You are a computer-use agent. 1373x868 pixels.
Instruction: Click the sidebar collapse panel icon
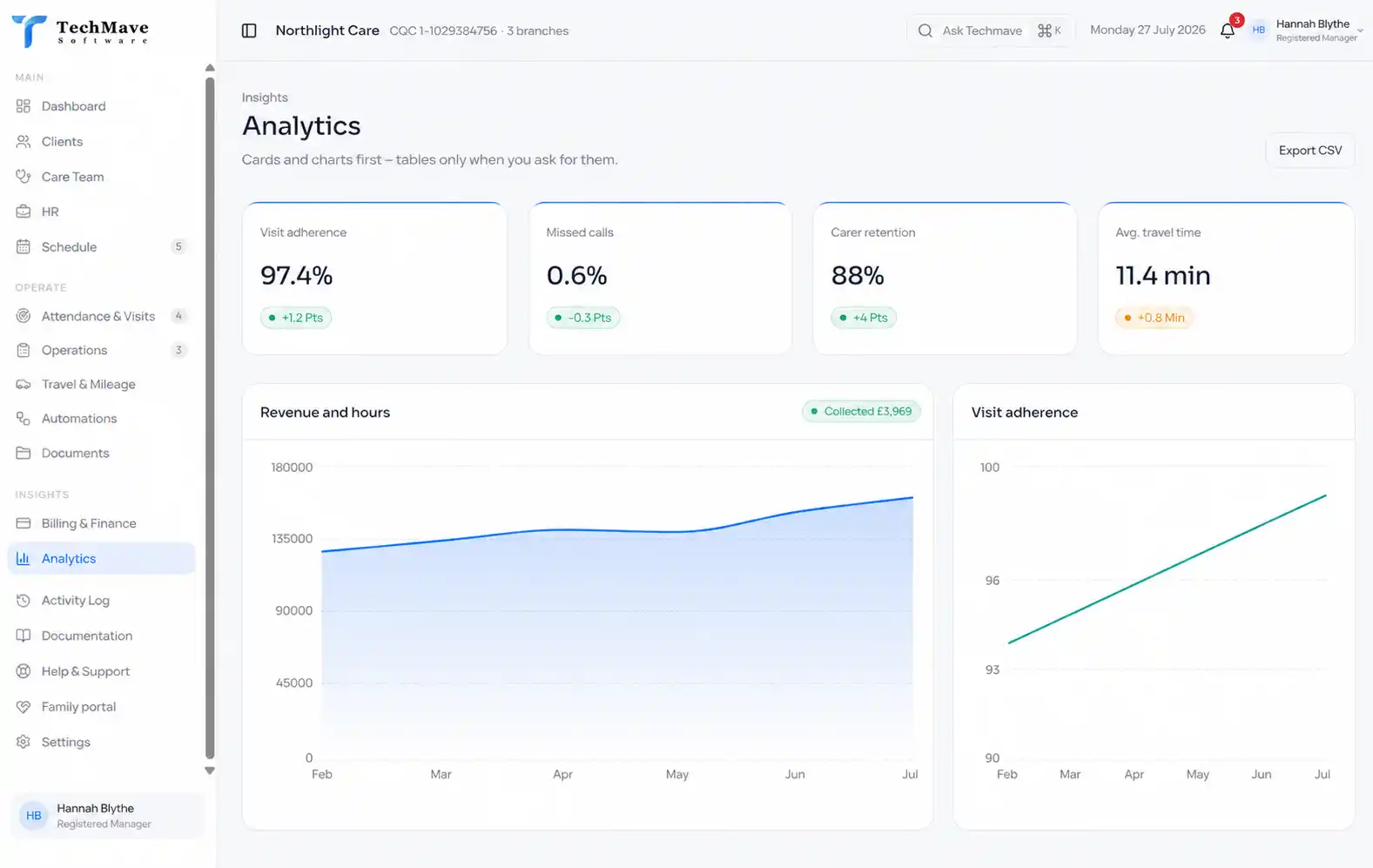(x=249, y=30)
